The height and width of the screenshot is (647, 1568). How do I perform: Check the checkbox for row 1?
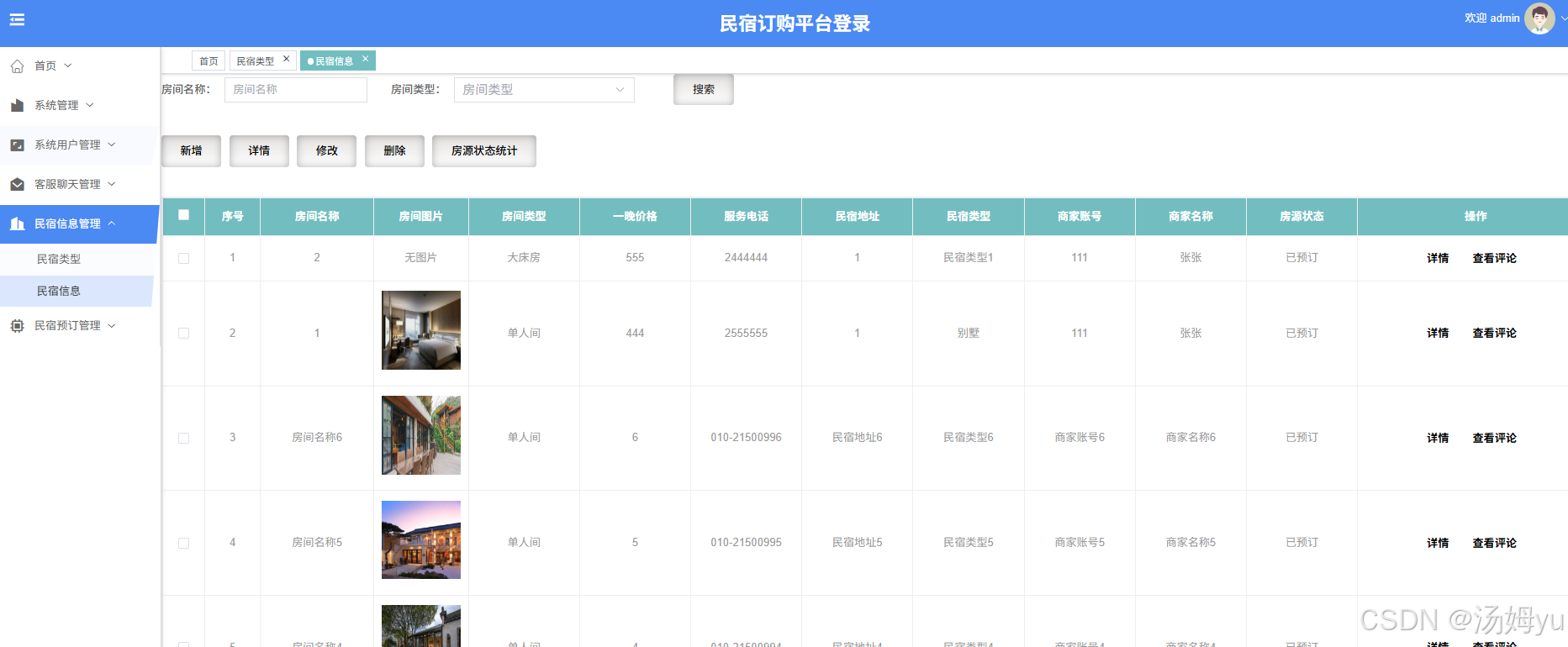(183, 258)
